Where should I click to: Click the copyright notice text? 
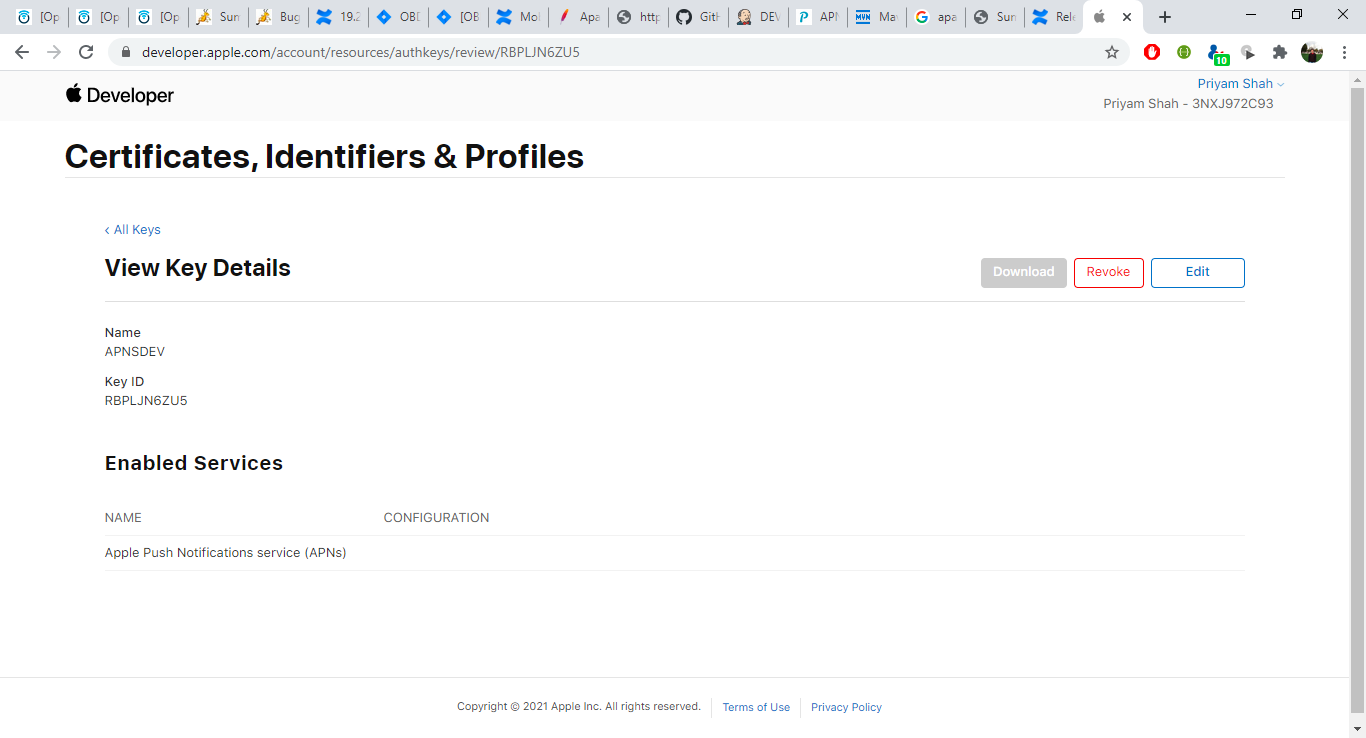(x=579, y=706)
